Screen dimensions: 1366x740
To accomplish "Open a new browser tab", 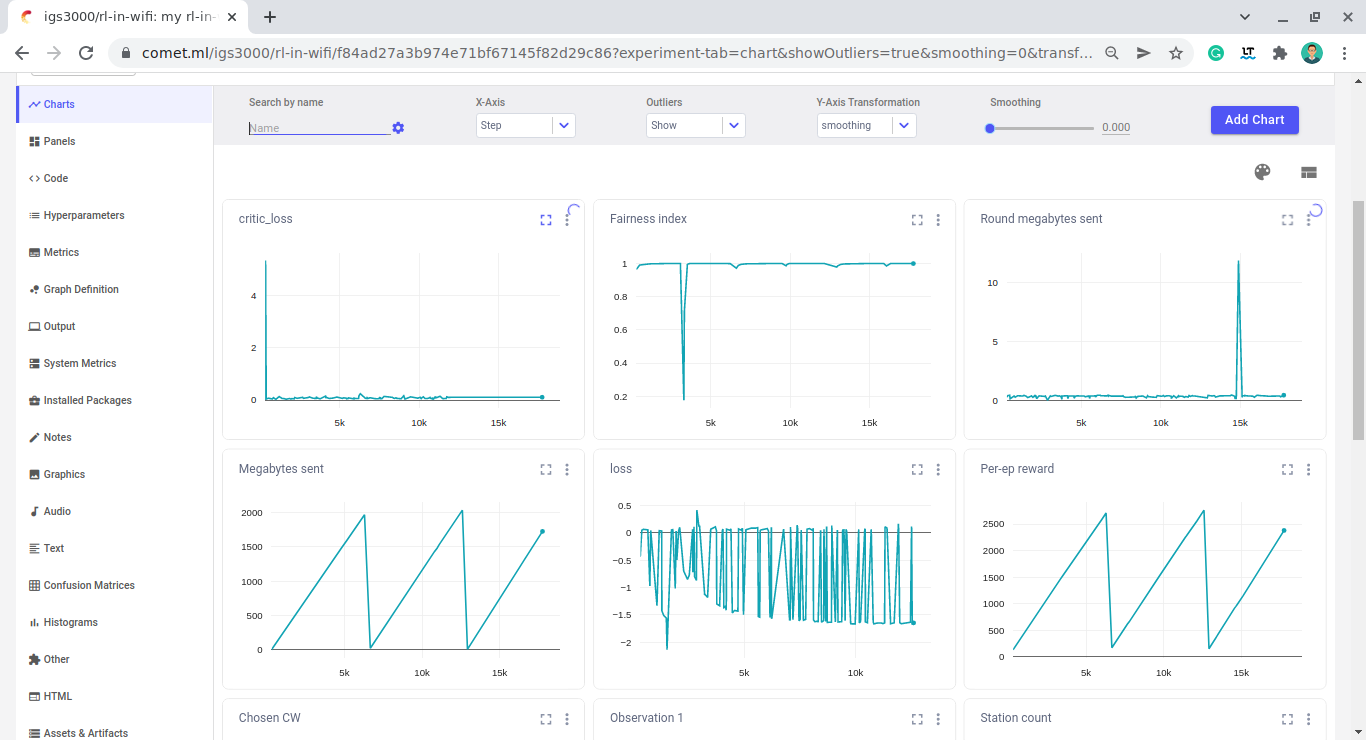I will 270,17.
